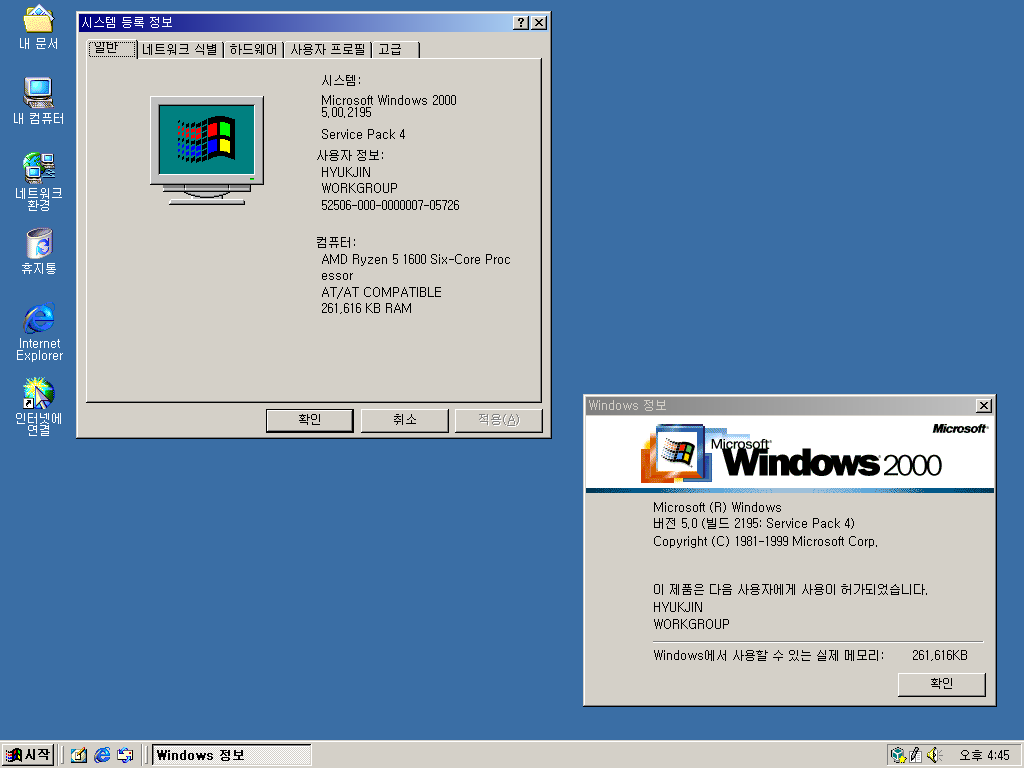Click the taskbar clock 오후 4:45
The width and height of the screenshot is (1024, 768).
click(984, 755)
